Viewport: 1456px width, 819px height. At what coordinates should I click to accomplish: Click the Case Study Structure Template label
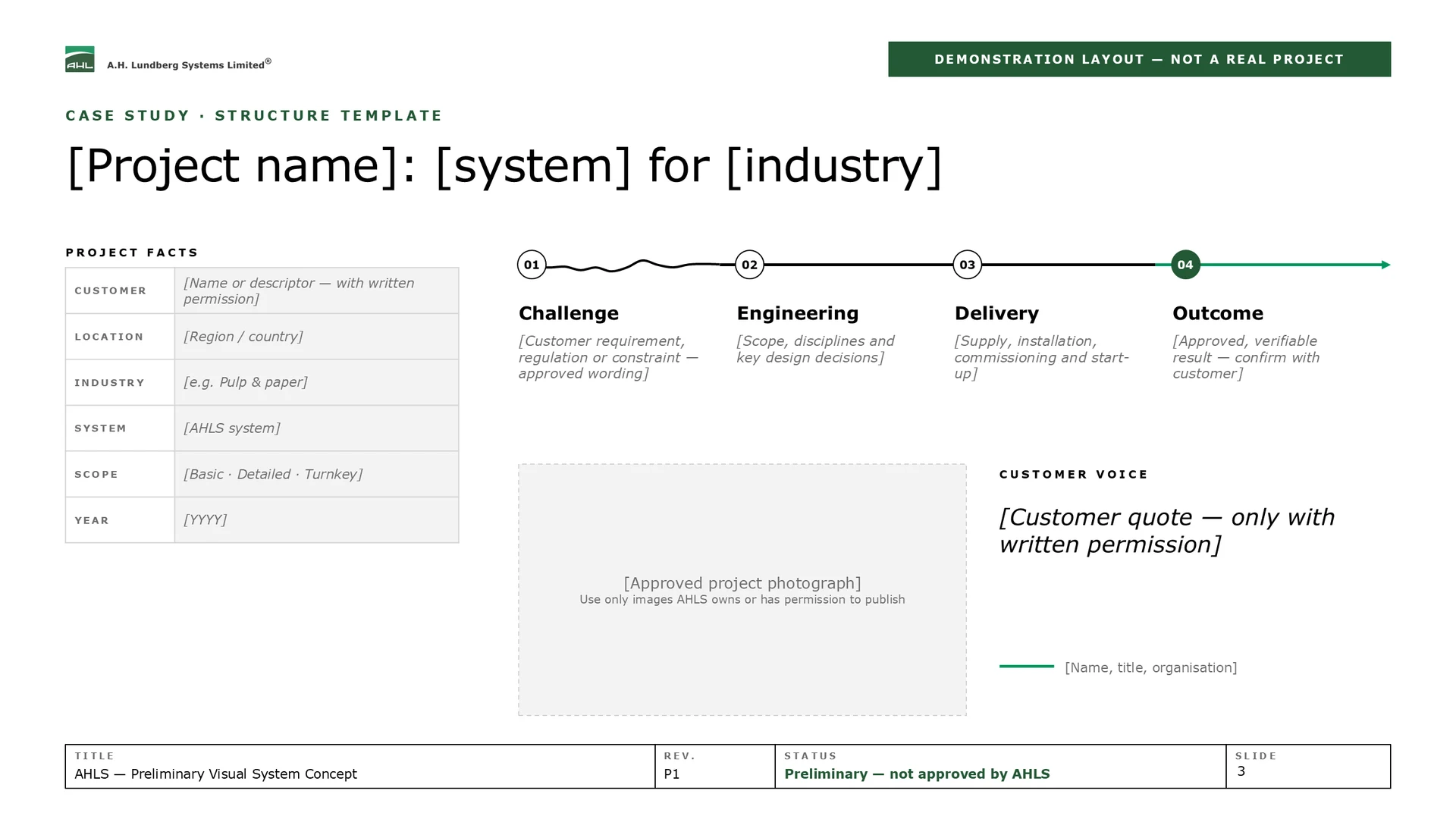[254, 115]
